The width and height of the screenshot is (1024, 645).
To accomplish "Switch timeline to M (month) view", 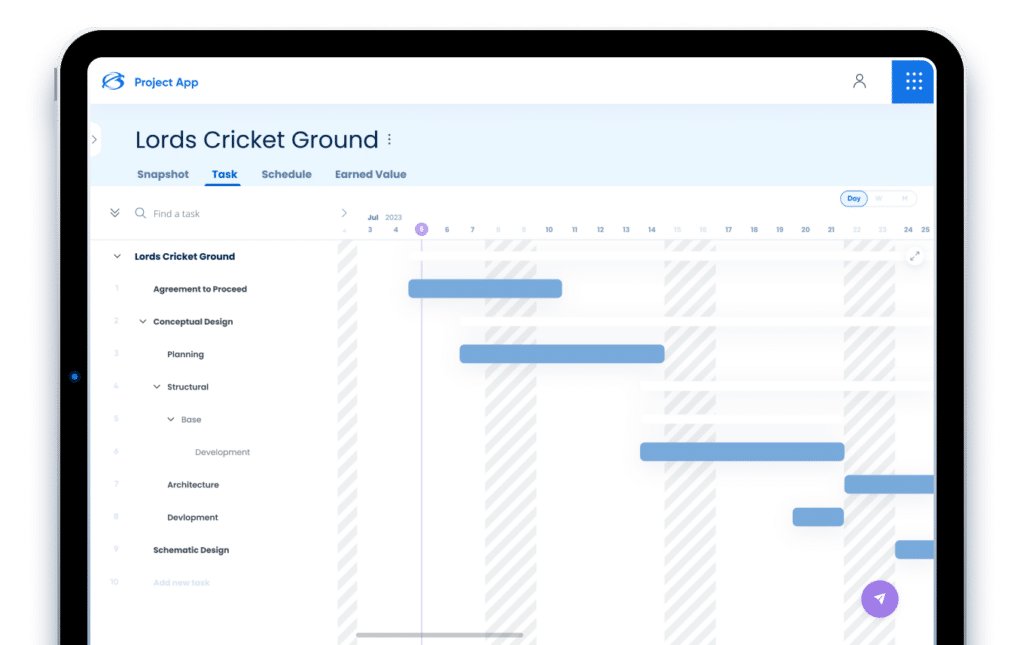I will point(904,198).
